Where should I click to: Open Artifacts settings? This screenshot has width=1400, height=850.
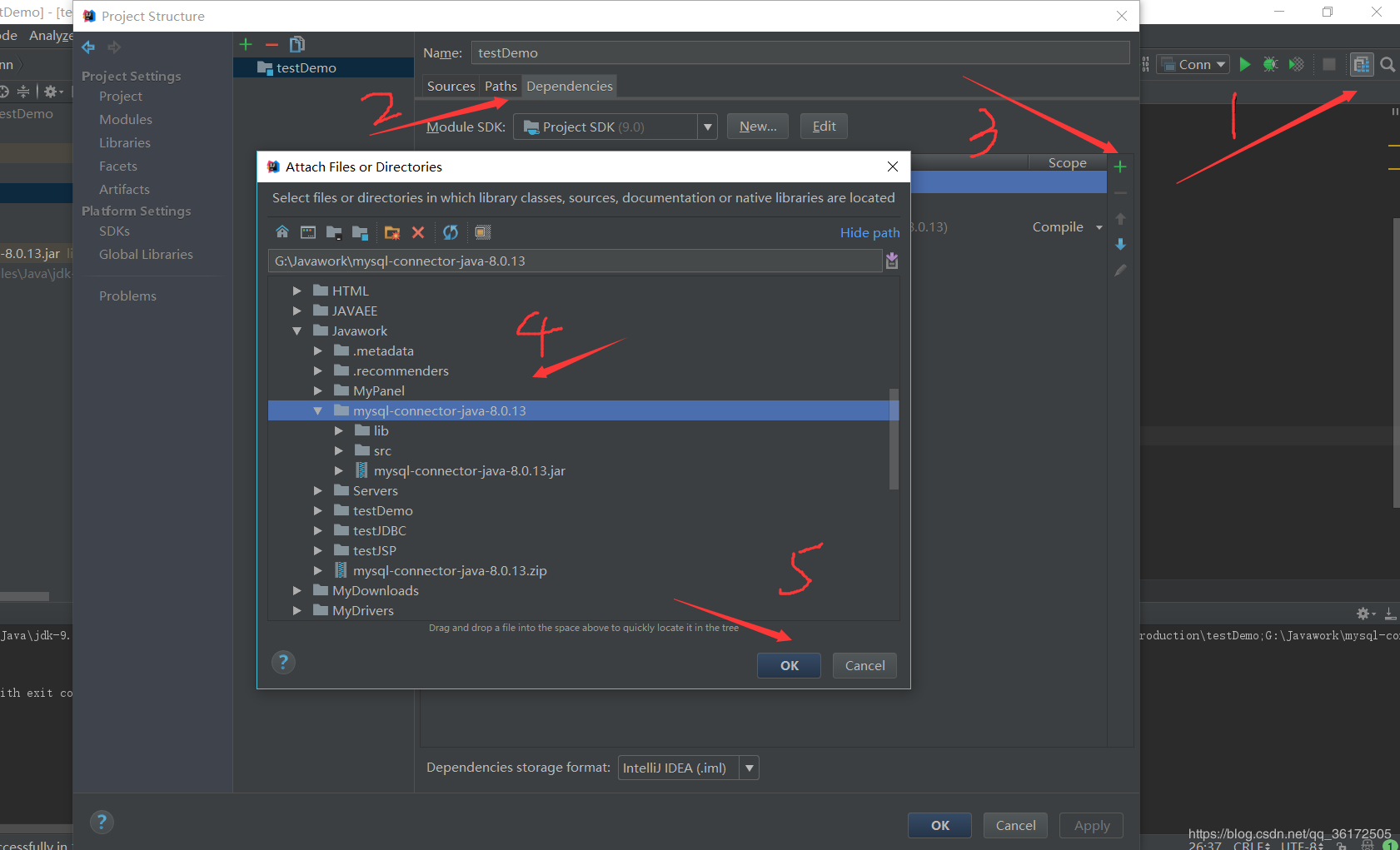[124, 189]
